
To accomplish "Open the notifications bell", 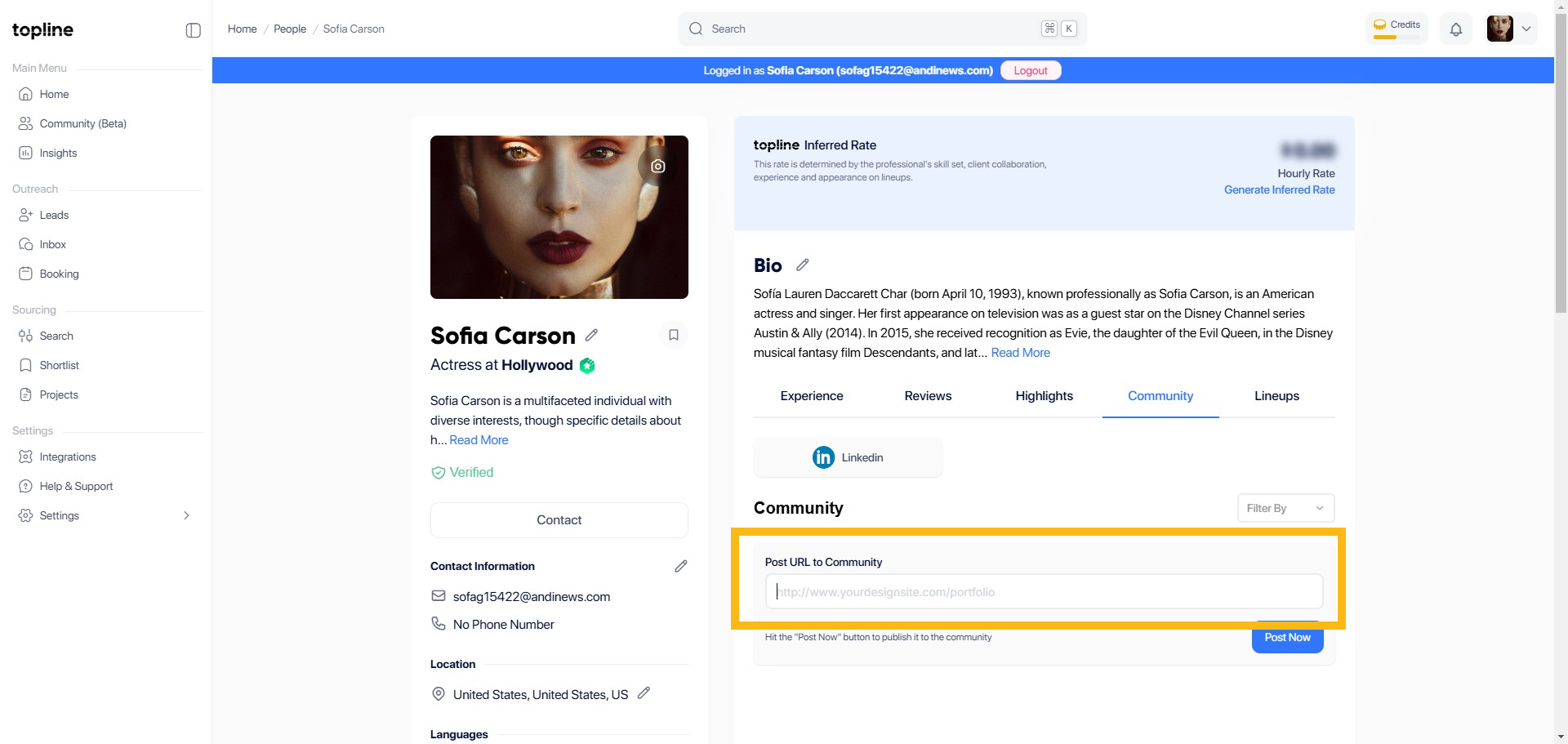I will point(1455,29).
